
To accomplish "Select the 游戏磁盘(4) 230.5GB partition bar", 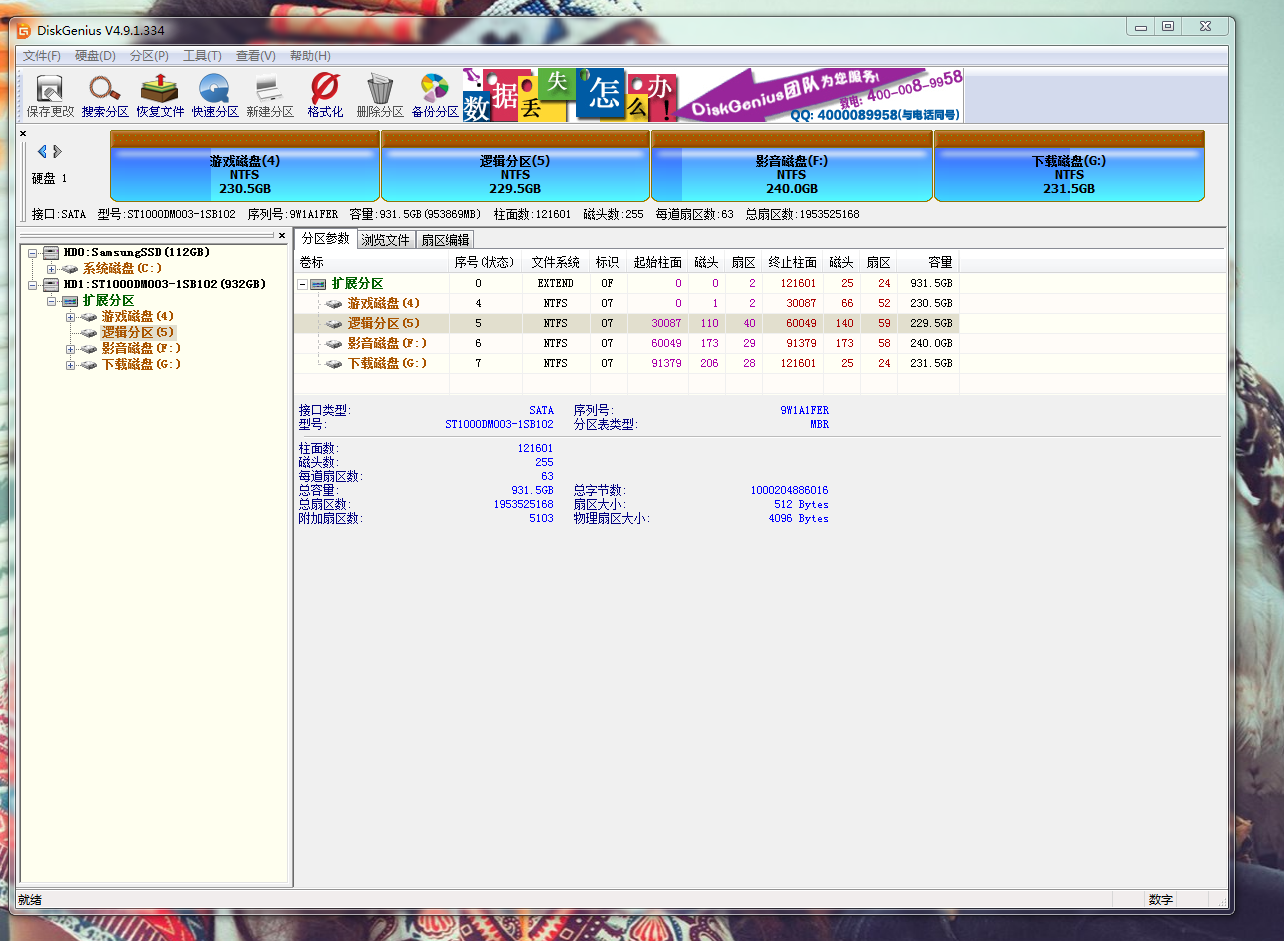I will click(x=244, y=166).
